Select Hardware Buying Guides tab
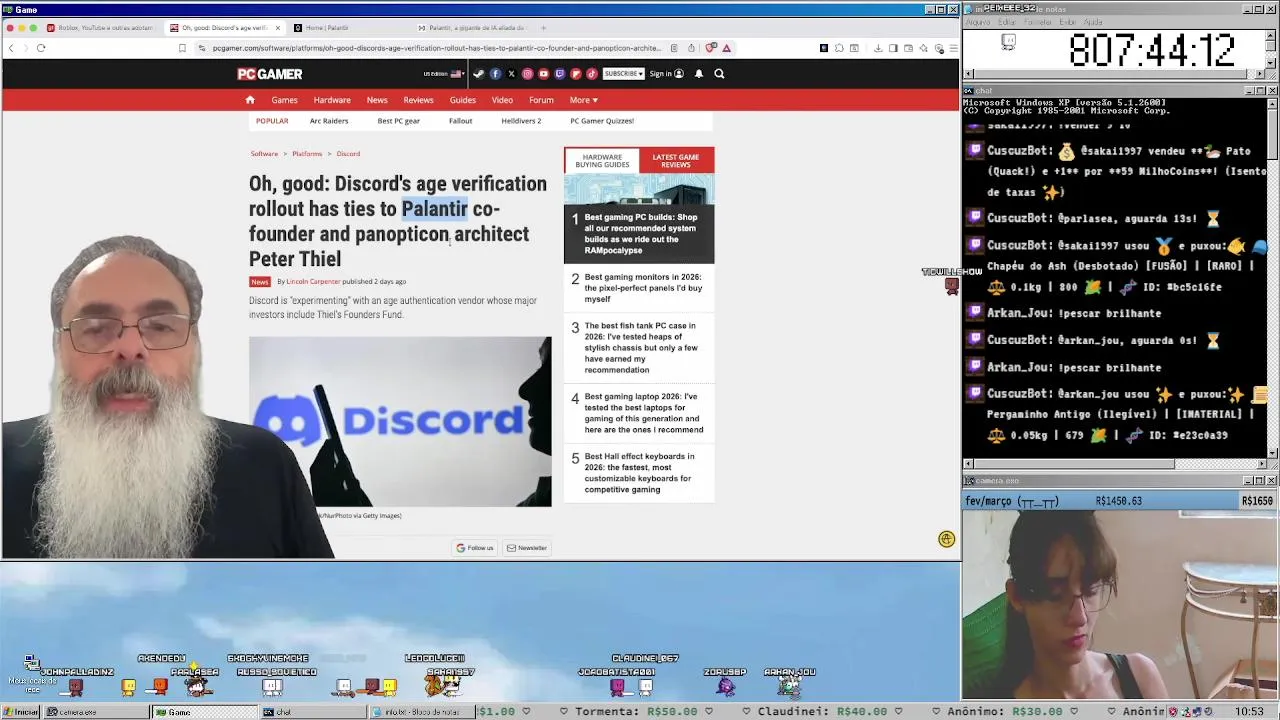Viewport: 1280px width, 720px height. [x=602, y=160]
